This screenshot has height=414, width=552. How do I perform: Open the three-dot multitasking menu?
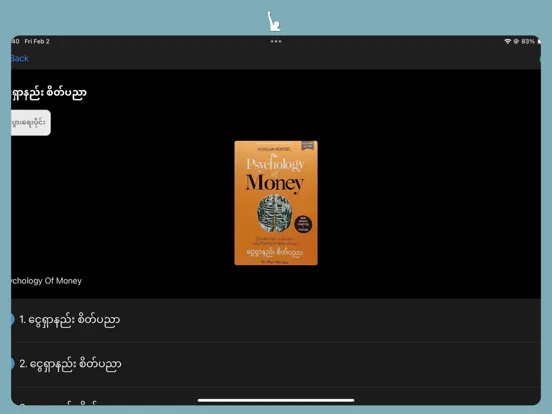click(276, 41)
